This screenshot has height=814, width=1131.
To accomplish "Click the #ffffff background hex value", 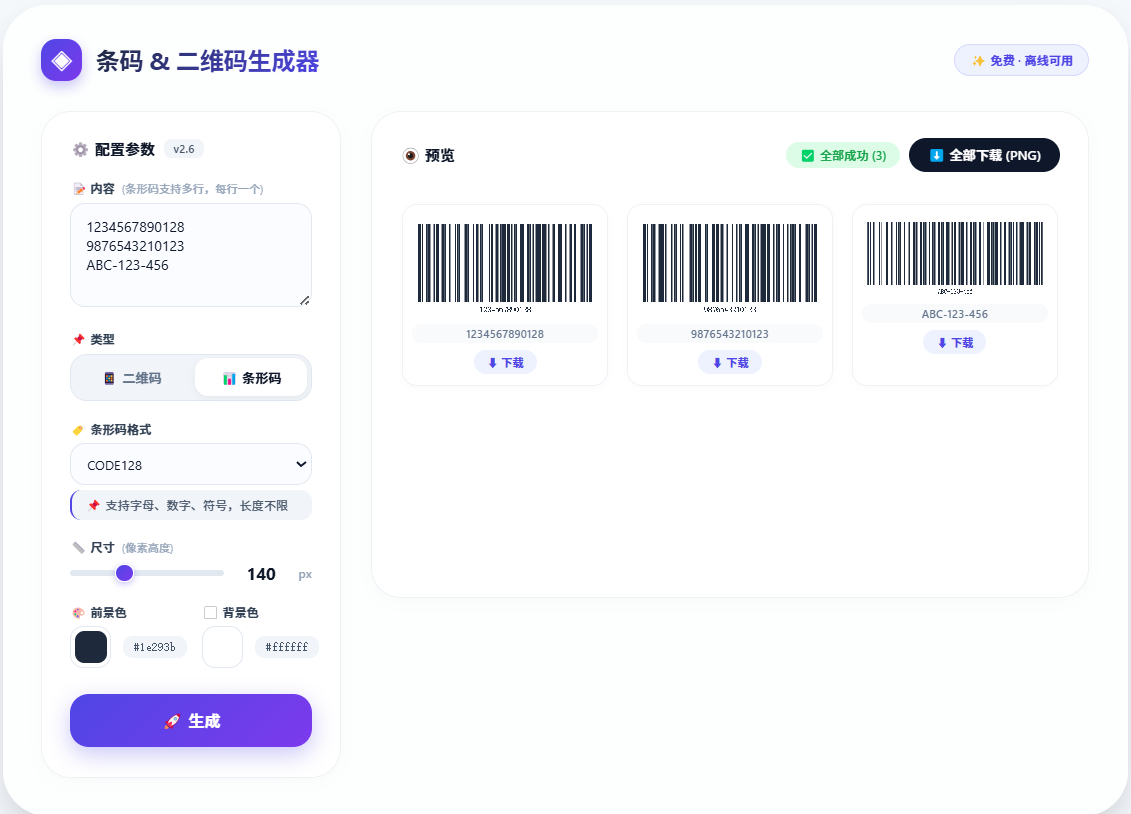I will coord(286,647).
